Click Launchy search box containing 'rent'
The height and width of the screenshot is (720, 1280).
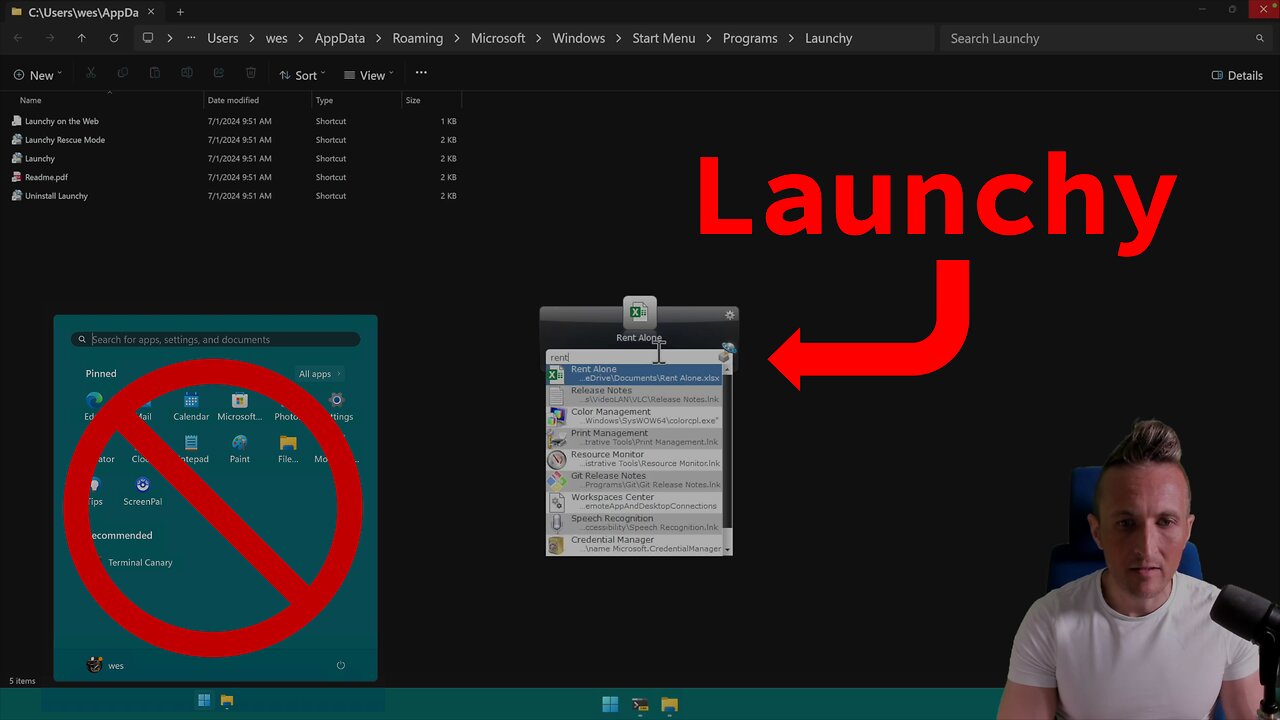coord(632,357)
